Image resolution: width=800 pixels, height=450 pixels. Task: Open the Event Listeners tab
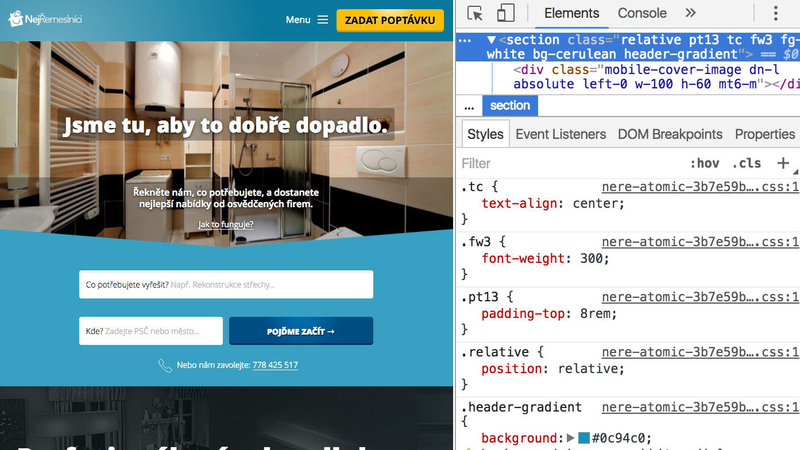(x=560, y=134)
